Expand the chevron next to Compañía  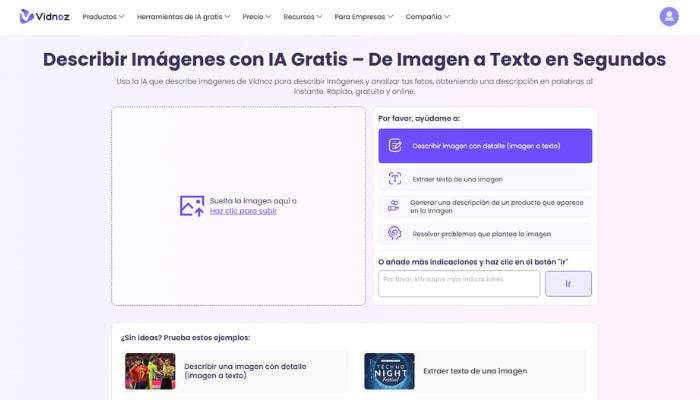tap(446, 17)
